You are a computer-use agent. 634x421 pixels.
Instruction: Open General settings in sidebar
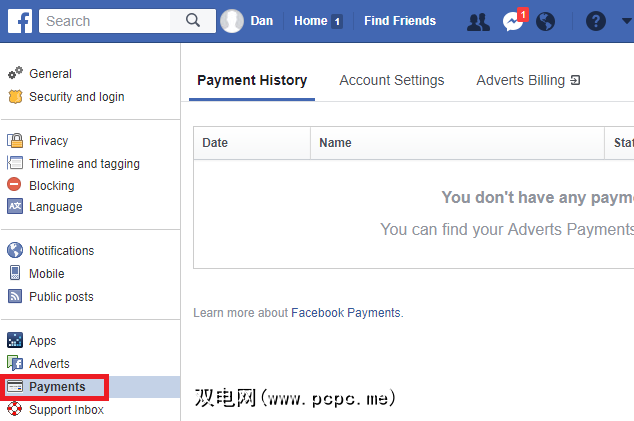[50, 74]
